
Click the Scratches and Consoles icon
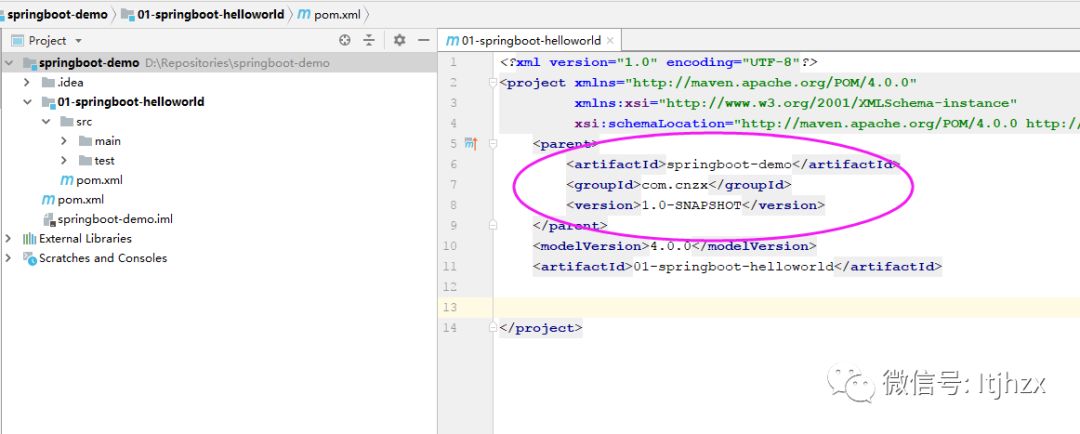pos(30,258)
